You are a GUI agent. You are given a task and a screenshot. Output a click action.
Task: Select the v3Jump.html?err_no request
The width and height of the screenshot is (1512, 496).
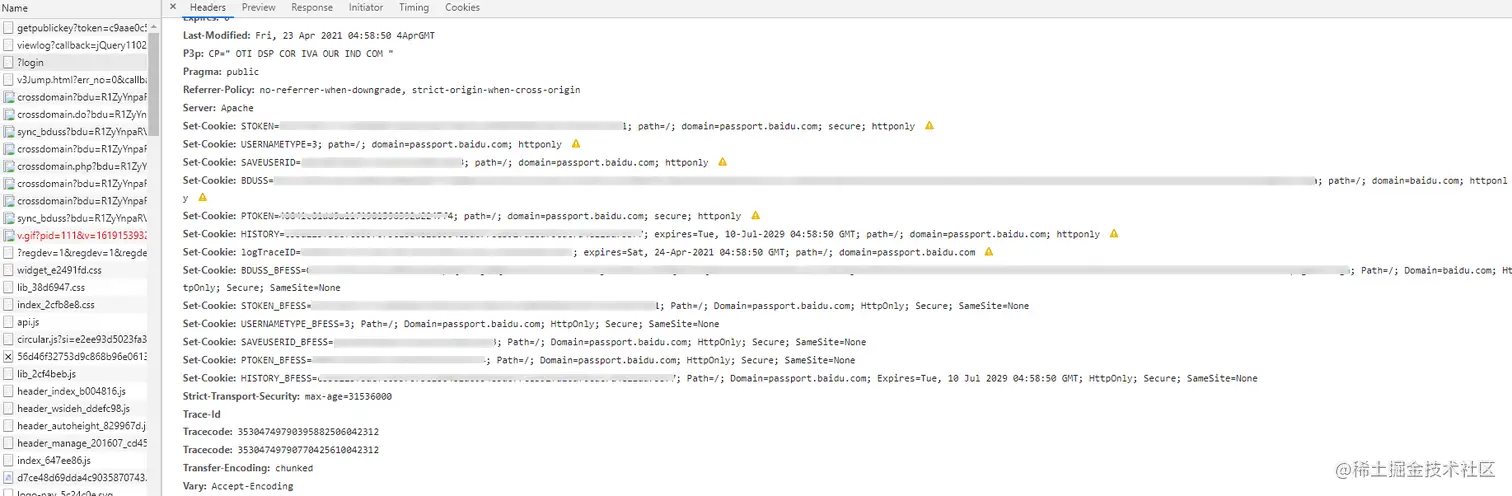click(x=74, y=79)
